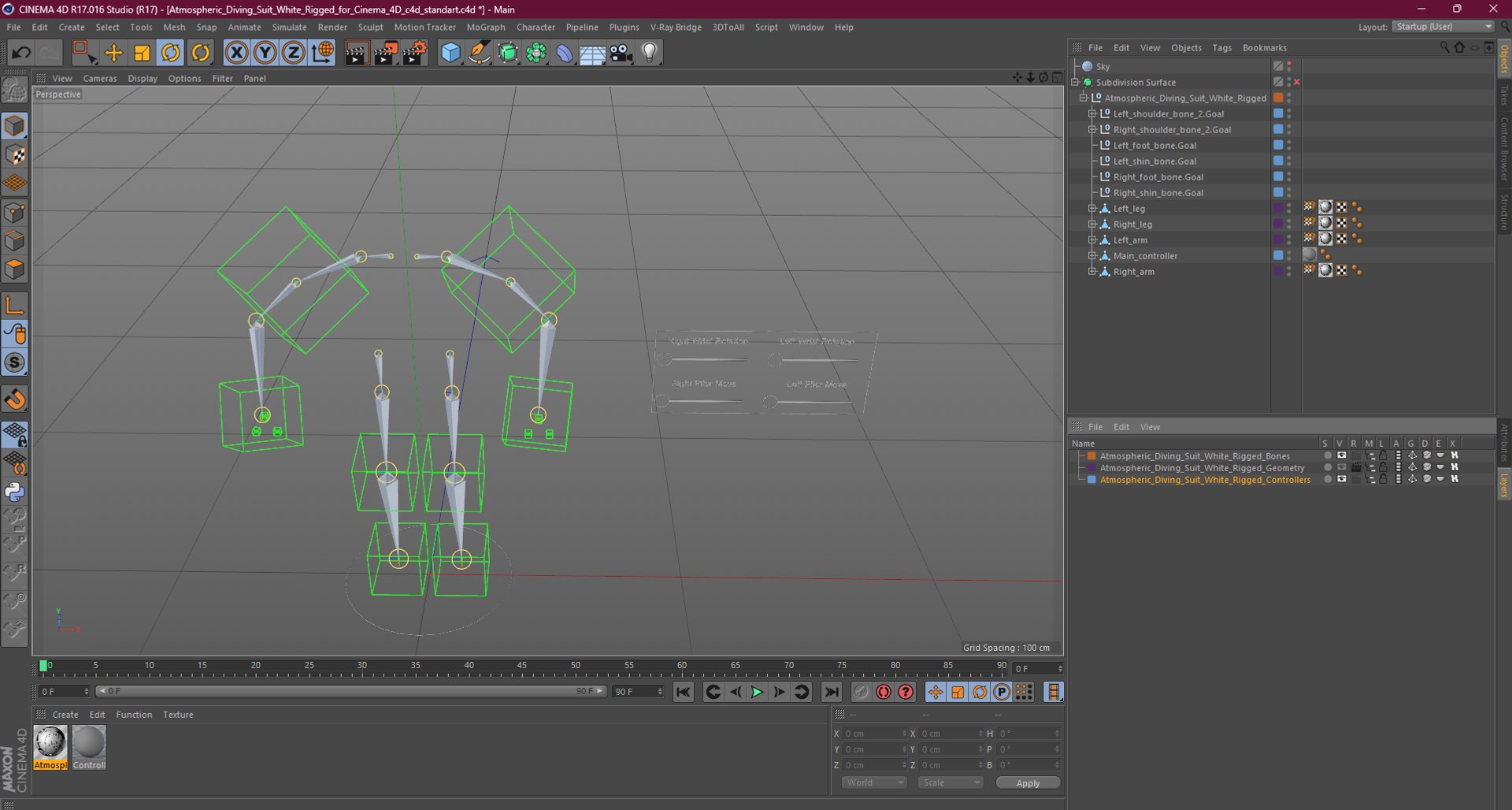Open the World coordinate dropdown
The height and width of the screenshot is (810, 1512).
874,782
